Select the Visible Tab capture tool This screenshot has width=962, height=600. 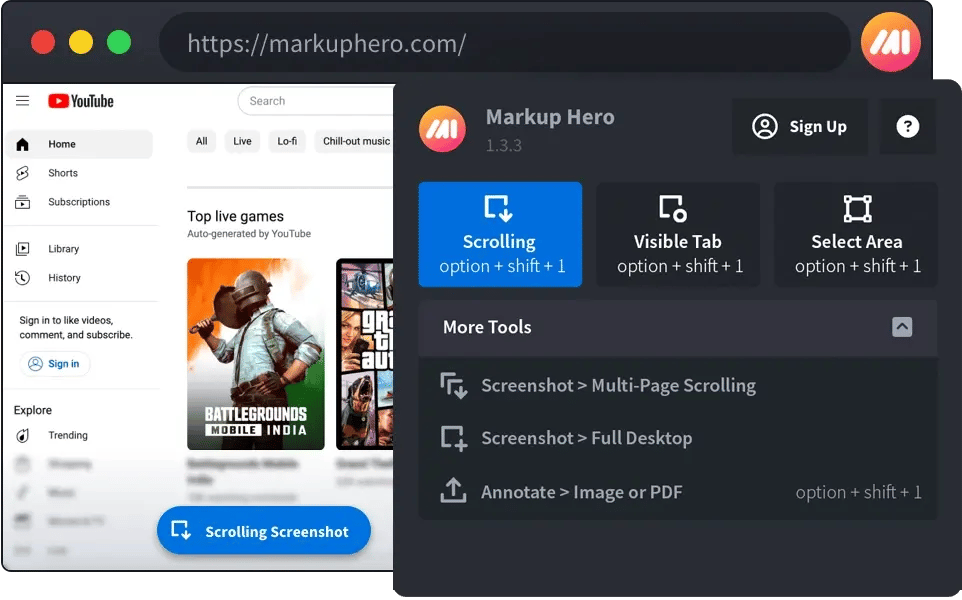[677, 234]
